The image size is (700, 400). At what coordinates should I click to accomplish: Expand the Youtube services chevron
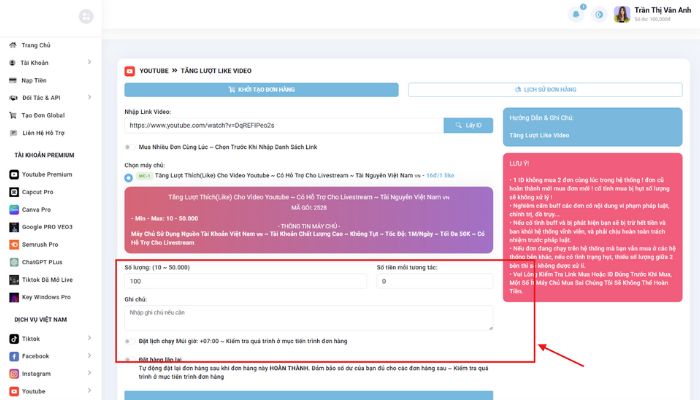89,391
